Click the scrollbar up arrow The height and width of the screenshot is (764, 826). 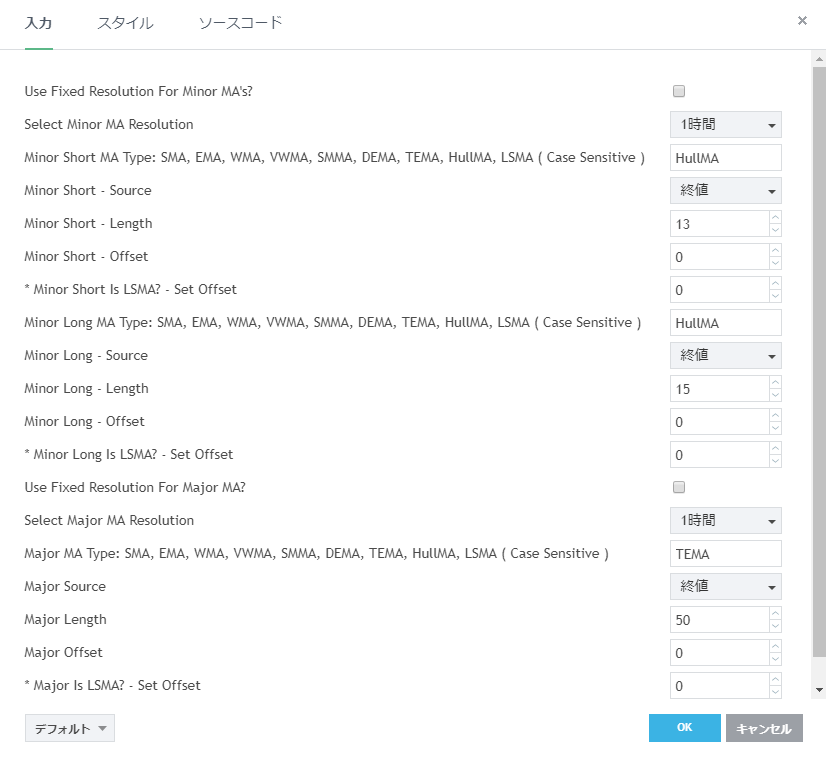click(x=819, y=59)
